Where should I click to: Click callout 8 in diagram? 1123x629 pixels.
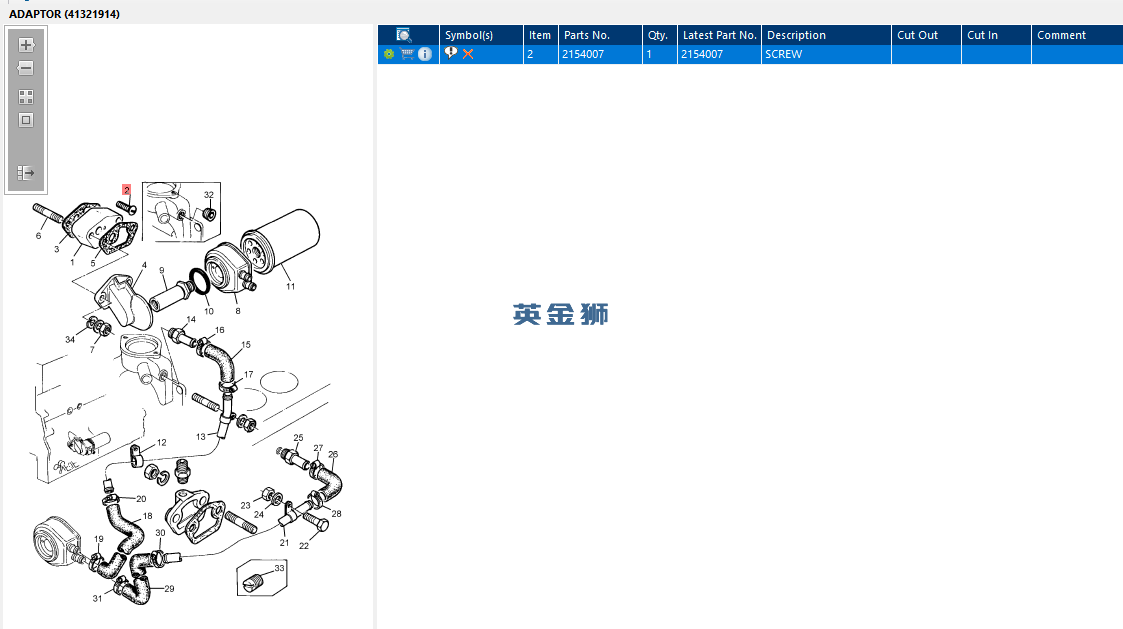[238, 311]
